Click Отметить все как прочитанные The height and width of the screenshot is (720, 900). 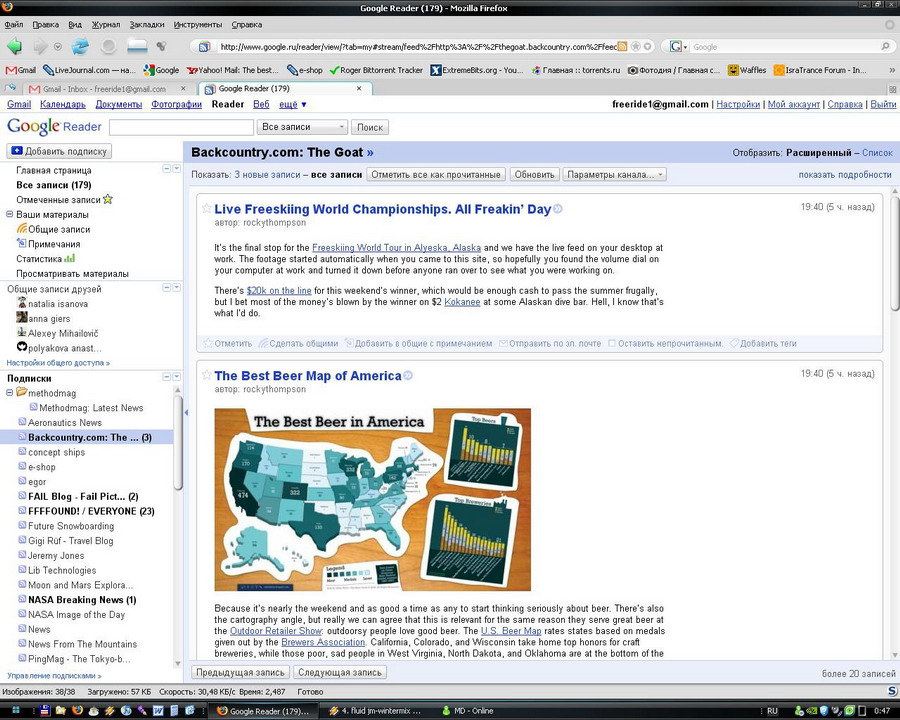[436, 175]
